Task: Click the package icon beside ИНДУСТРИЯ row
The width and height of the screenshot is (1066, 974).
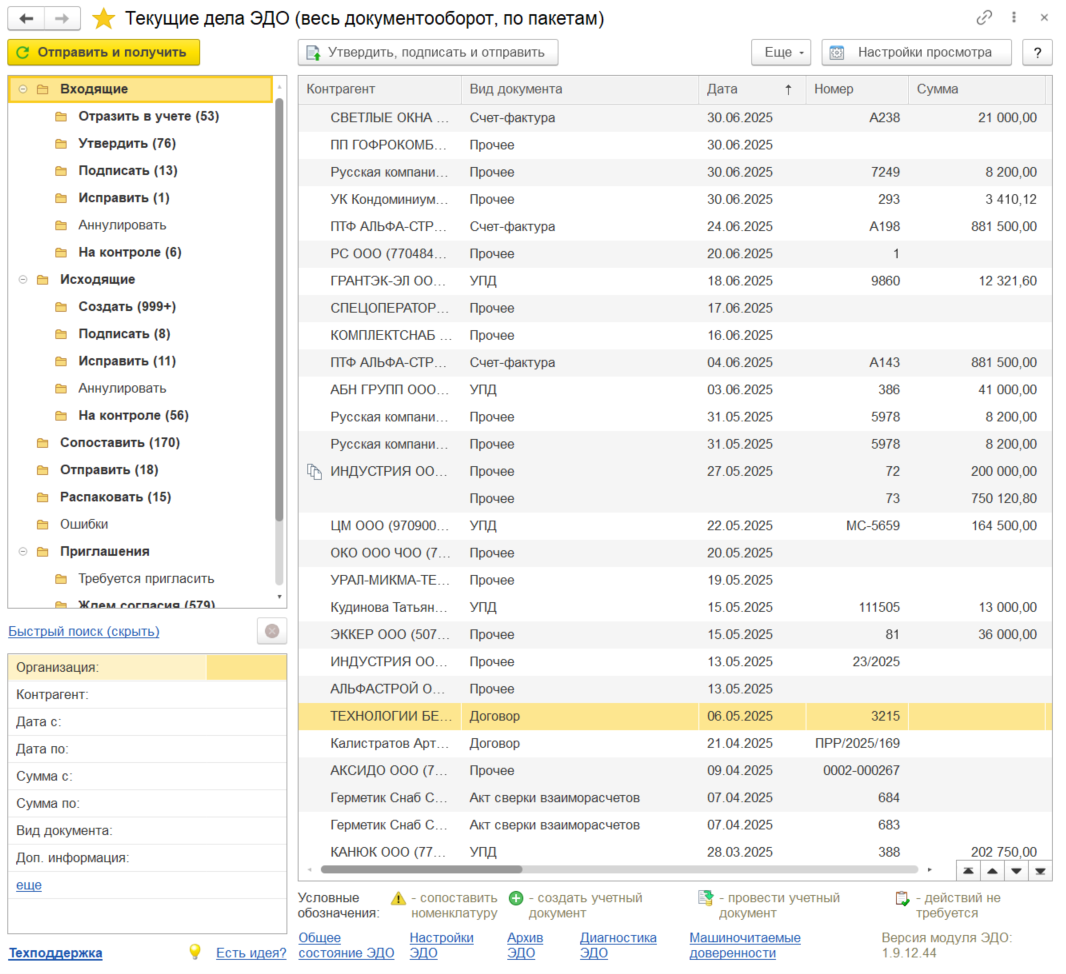Action: [314, 471]
